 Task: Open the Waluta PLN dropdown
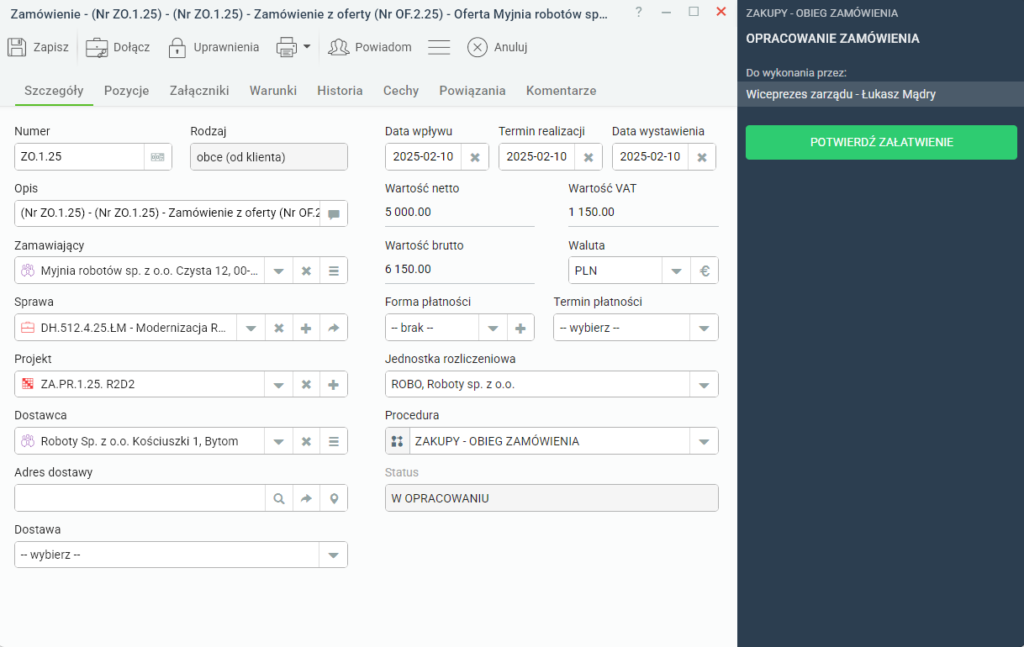677,271
